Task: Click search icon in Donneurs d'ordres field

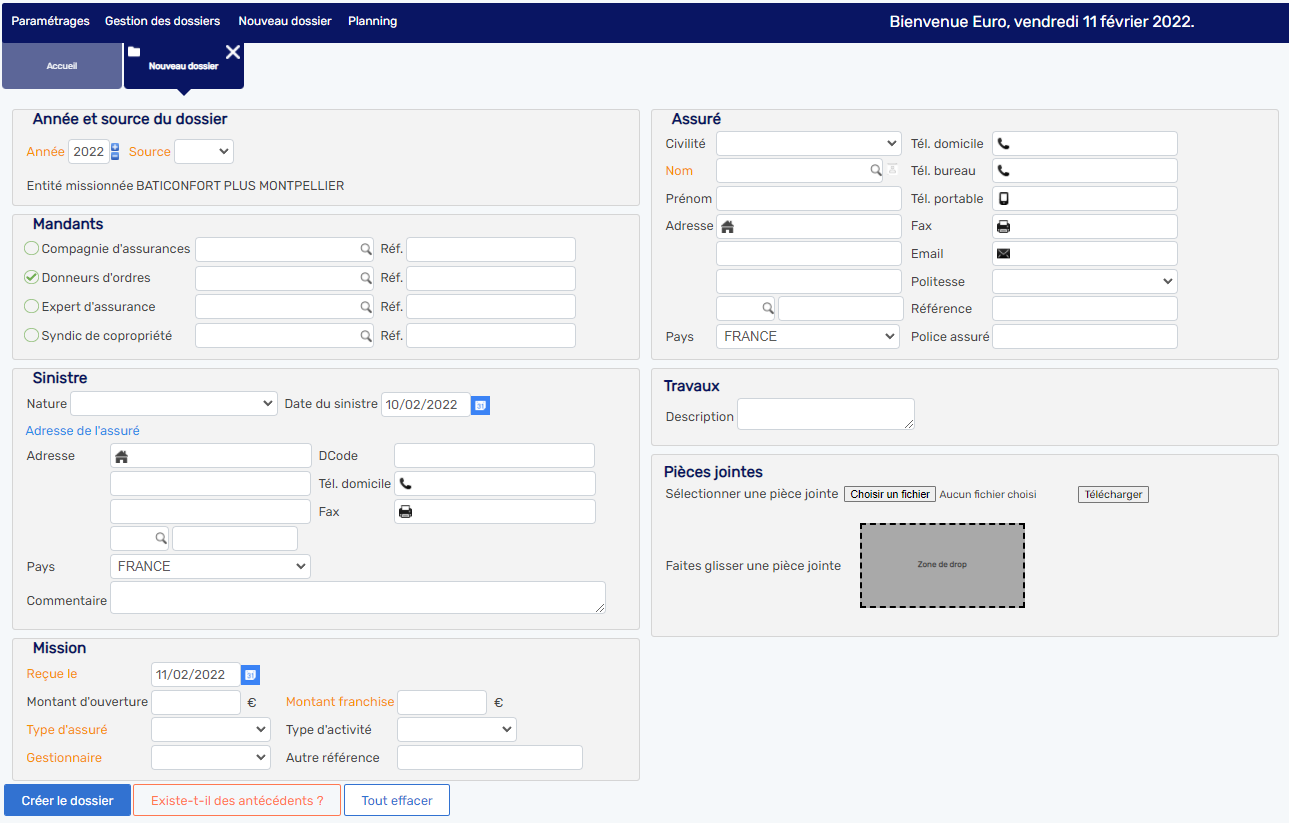Action: point(366,278)
